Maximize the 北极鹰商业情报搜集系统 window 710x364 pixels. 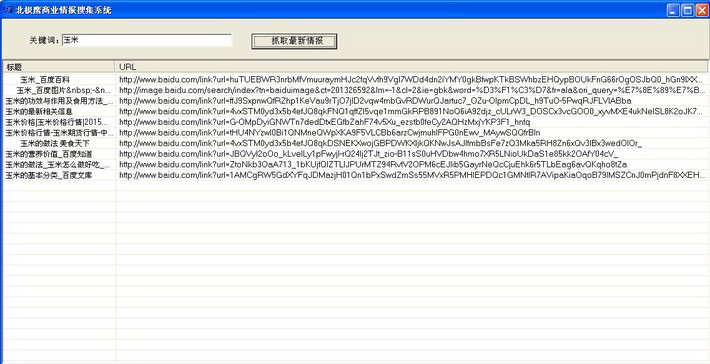(687, 10)
